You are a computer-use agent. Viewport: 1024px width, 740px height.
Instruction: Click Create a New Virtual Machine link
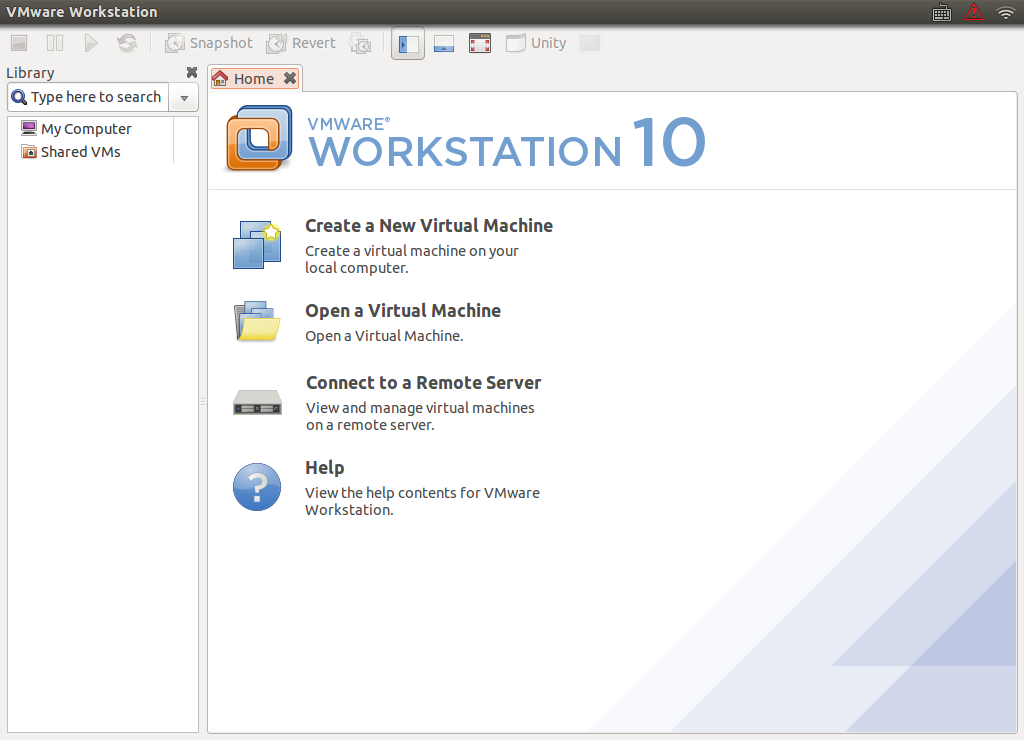point(429,225)
